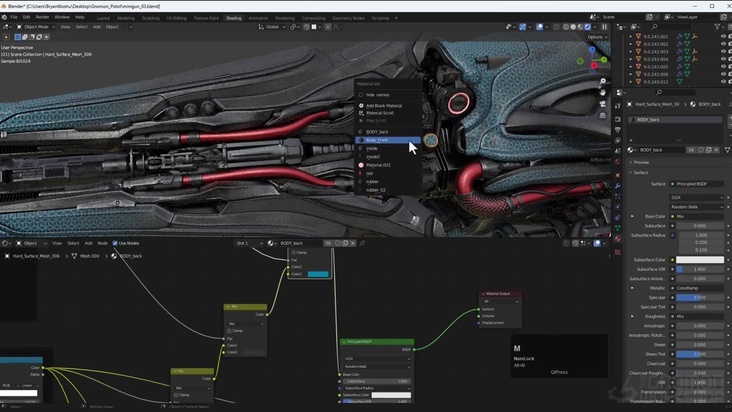
Task: Adjust the Specular value slider
Action: [700, 297]
